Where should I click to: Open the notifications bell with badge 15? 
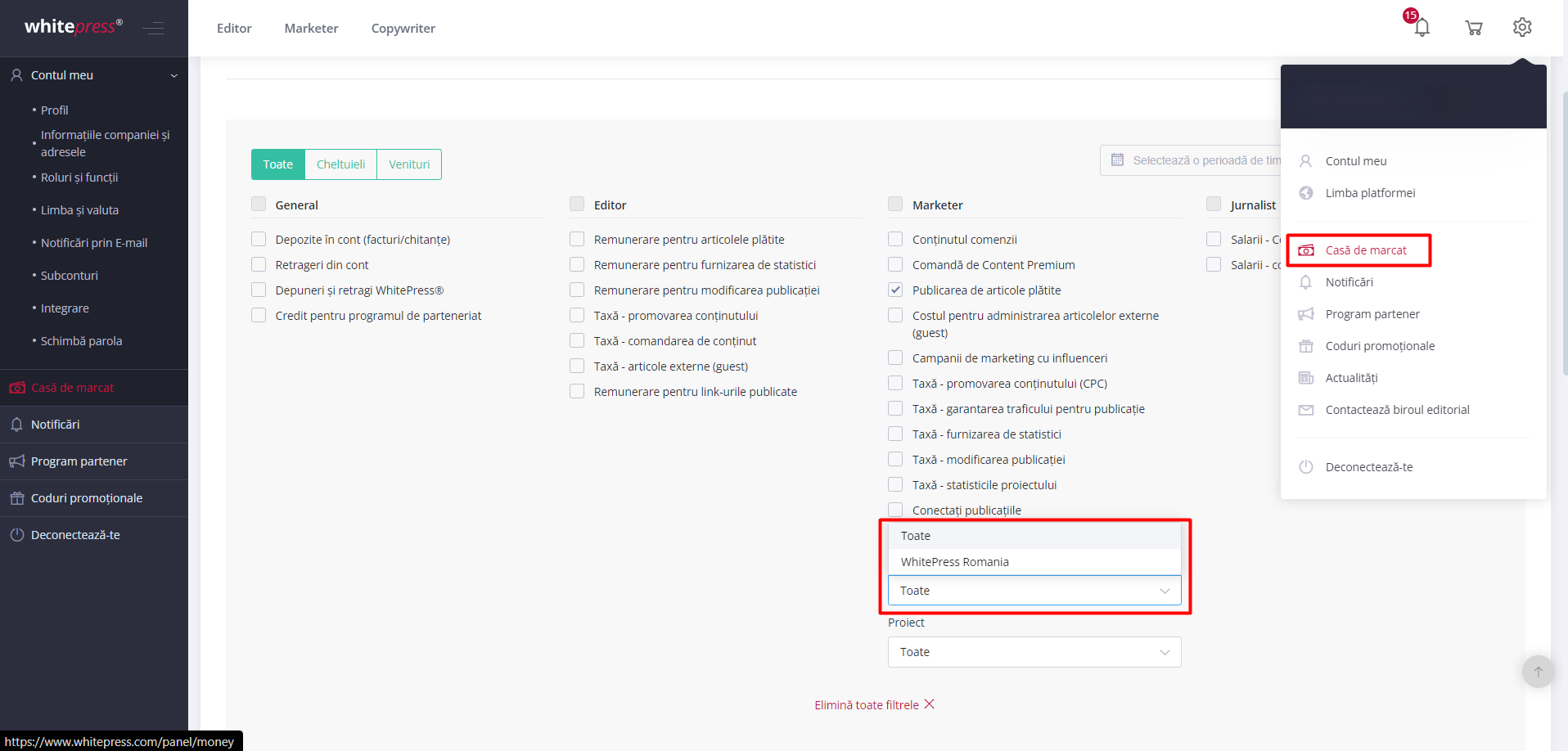[1422, 27]
